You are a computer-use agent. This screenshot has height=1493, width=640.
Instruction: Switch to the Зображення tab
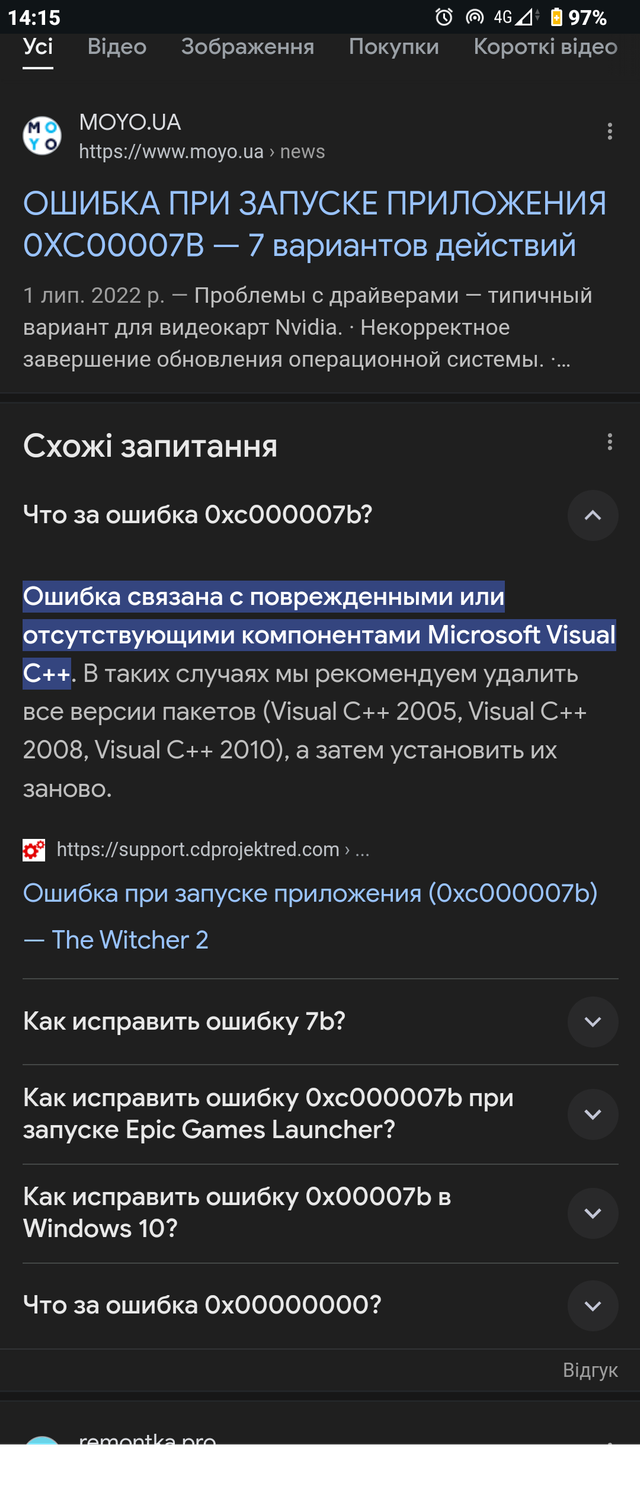coord(248,46)
